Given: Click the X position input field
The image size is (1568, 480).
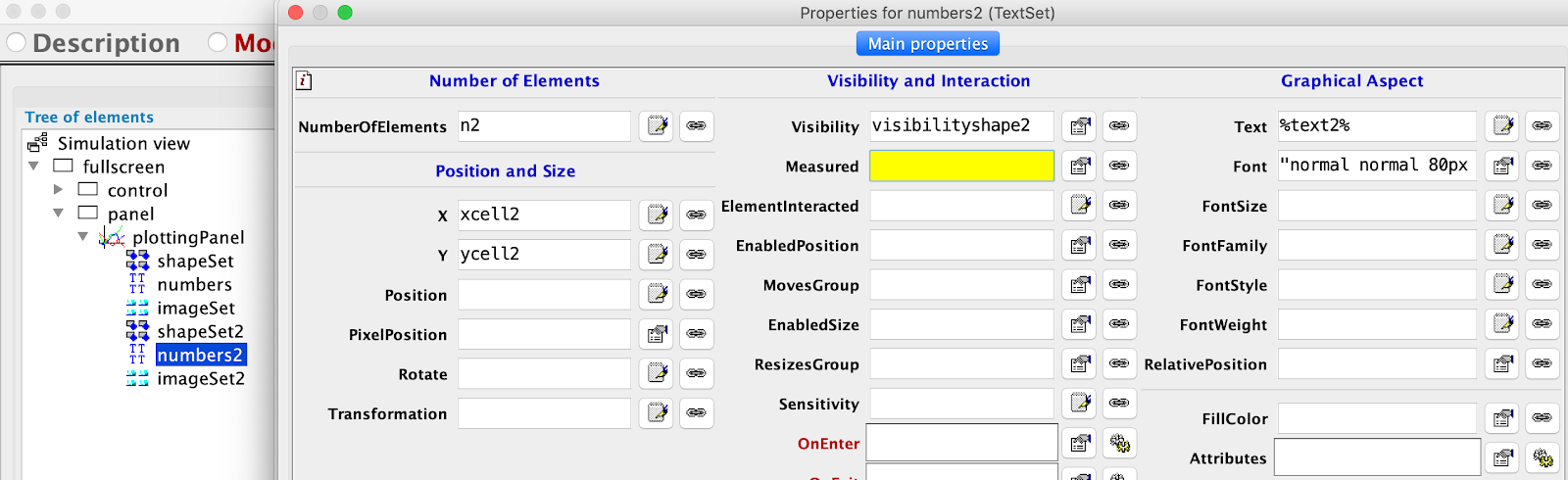Looking at the screenshot, I should (544, 215).
